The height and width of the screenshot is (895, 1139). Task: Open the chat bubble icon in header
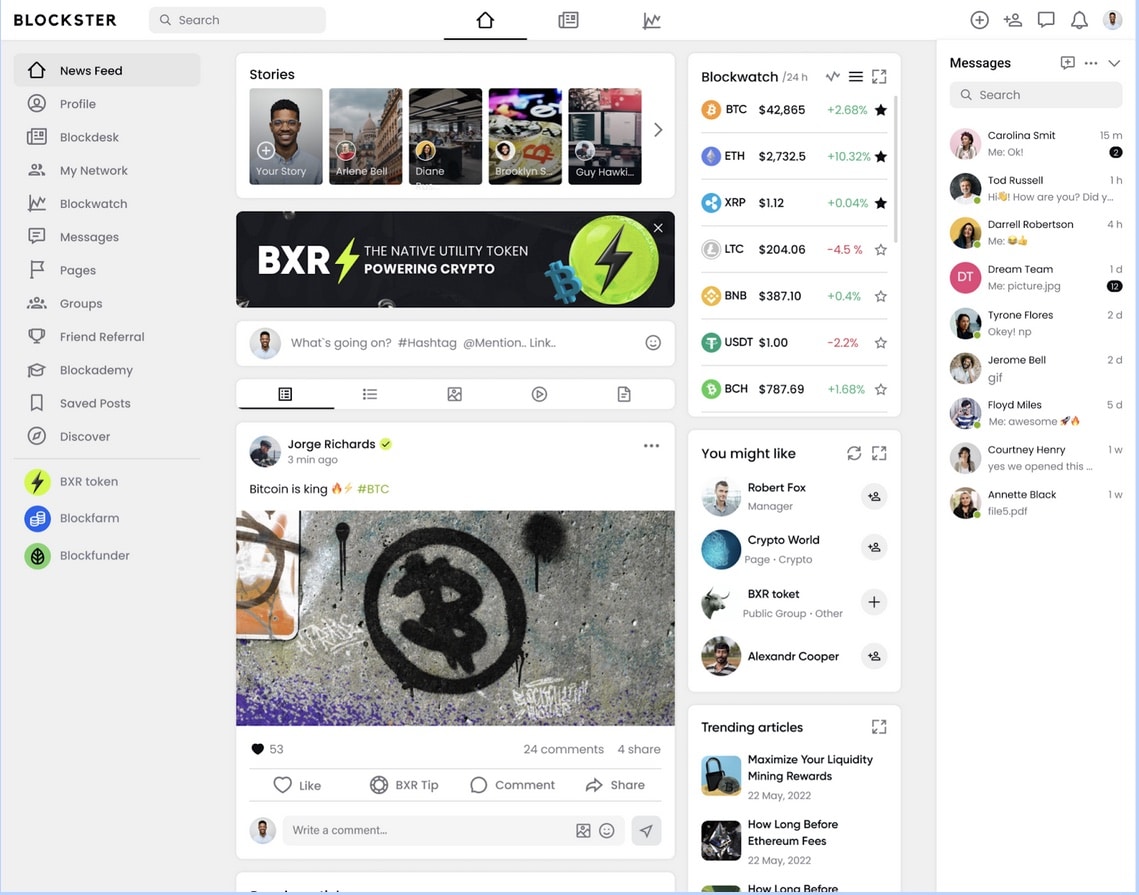click(x=1046, y=20)
